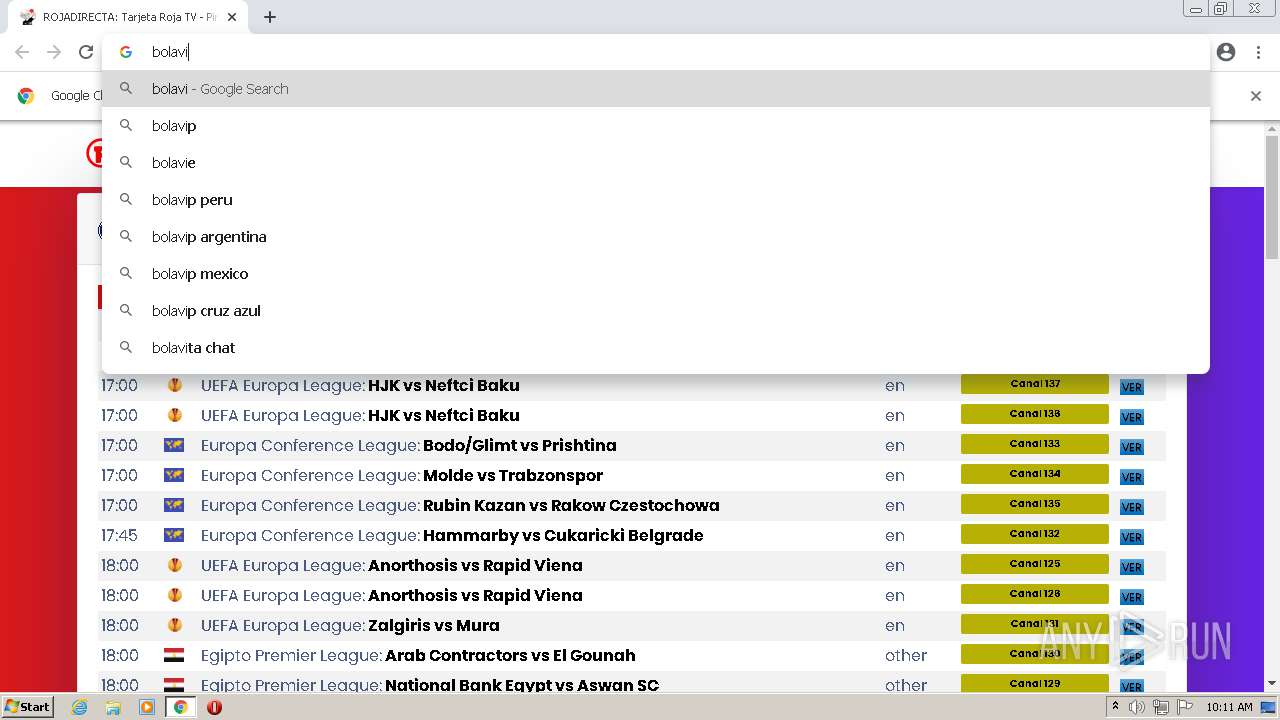Go forward with the forward arrow
This screenshot has width=1280, height=720.
point(54,52)
